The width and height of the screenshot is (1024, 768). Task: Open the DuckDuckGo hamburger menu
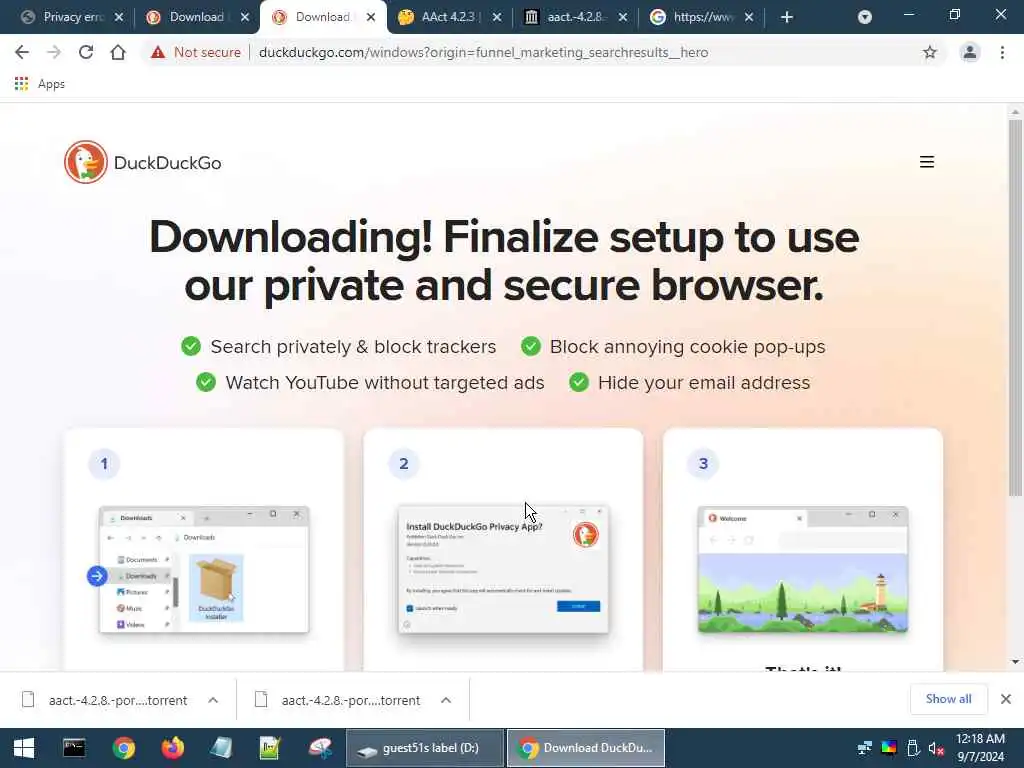click(x=927, y=162)
